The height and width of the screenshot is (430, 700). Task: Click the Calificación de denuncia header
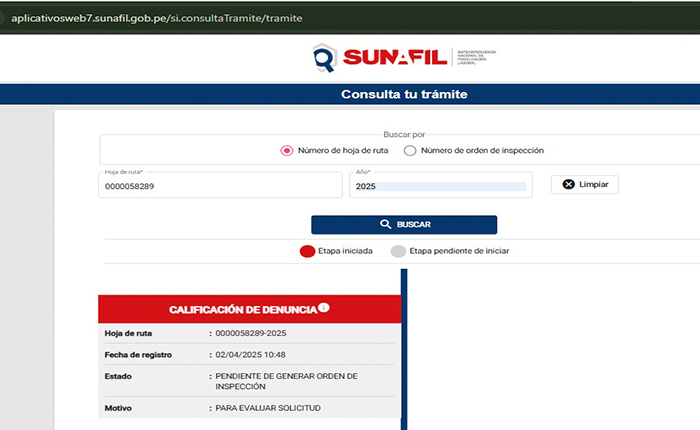pyautogui.click(x=250, y=309)
